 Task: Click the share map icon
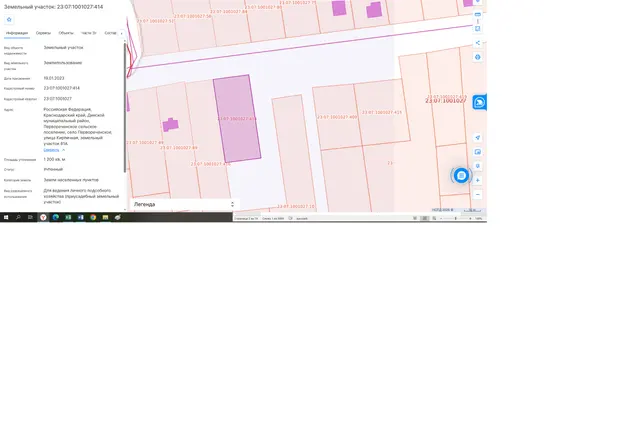(x=478, y=43)
